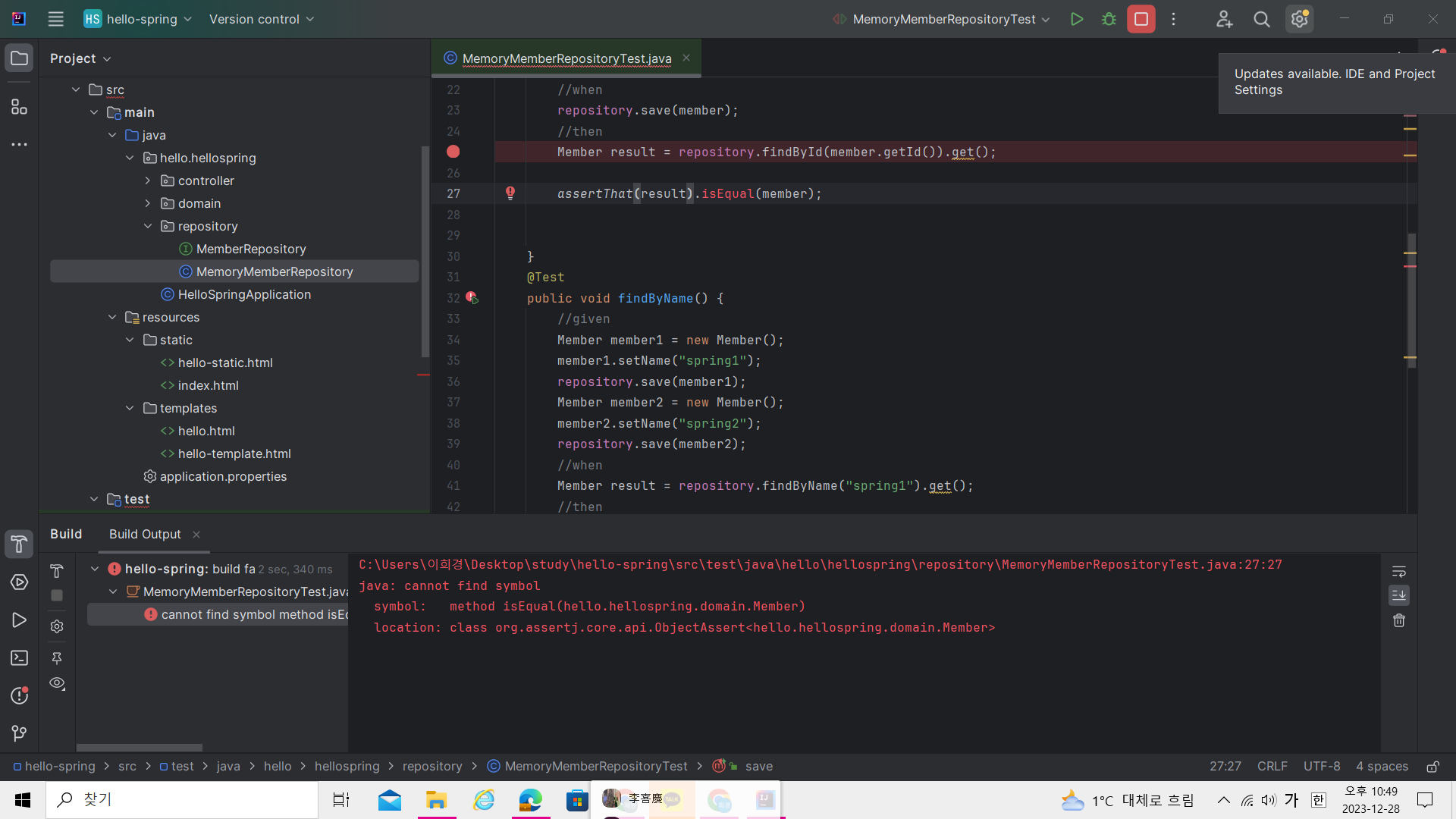Expand the domain package
This screenshot has width=1456, height=819.
(x=148, y=203)
